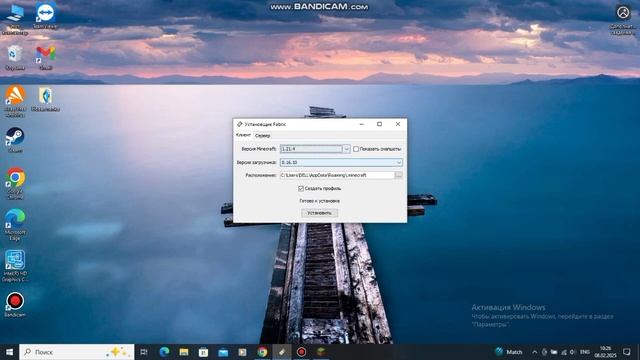Open the loader version dropdown showing 0.16.10
640x360 pixels.
click(341, 162)
